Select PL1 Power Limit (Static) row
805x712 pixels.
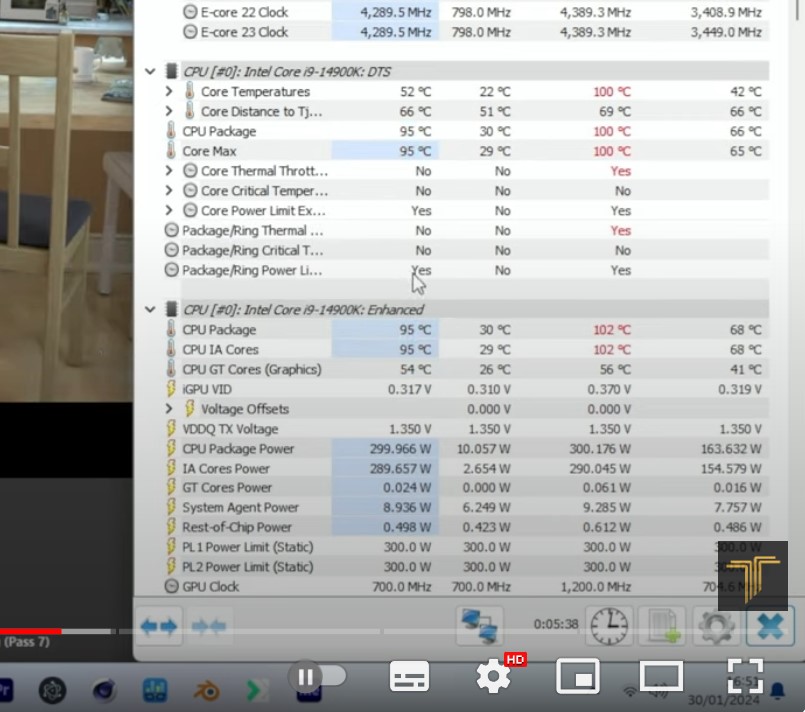pos(466,547)
